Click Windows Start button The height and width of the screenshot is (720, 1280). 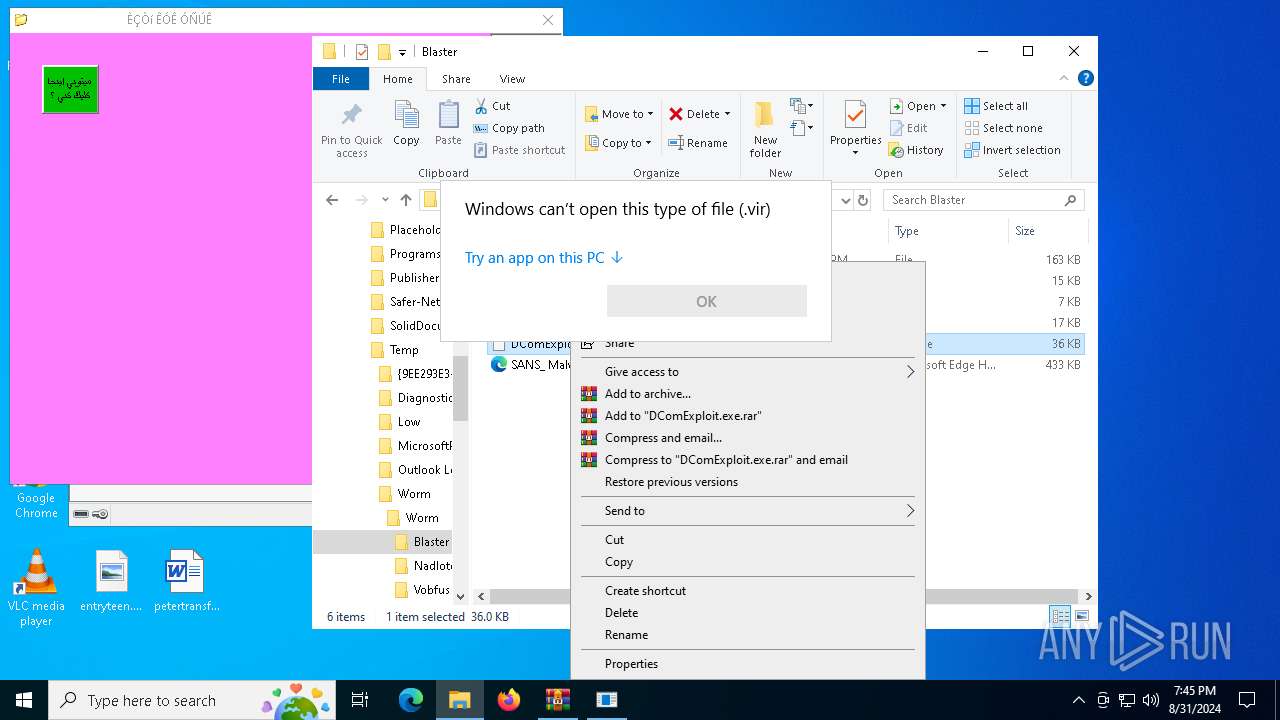tap(24, 700)
